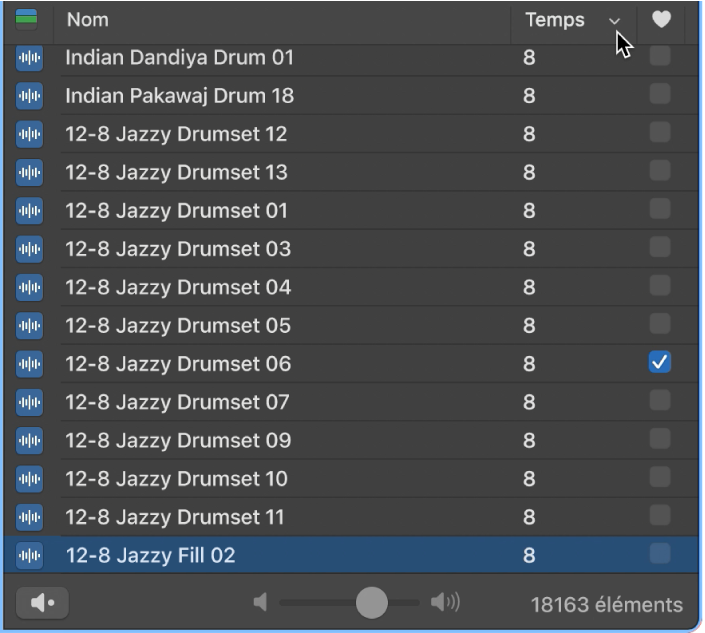Click audio loop icon for Indian Pakawaj Drum 18
The image size is (705, 633).
(x=30, y=96)
